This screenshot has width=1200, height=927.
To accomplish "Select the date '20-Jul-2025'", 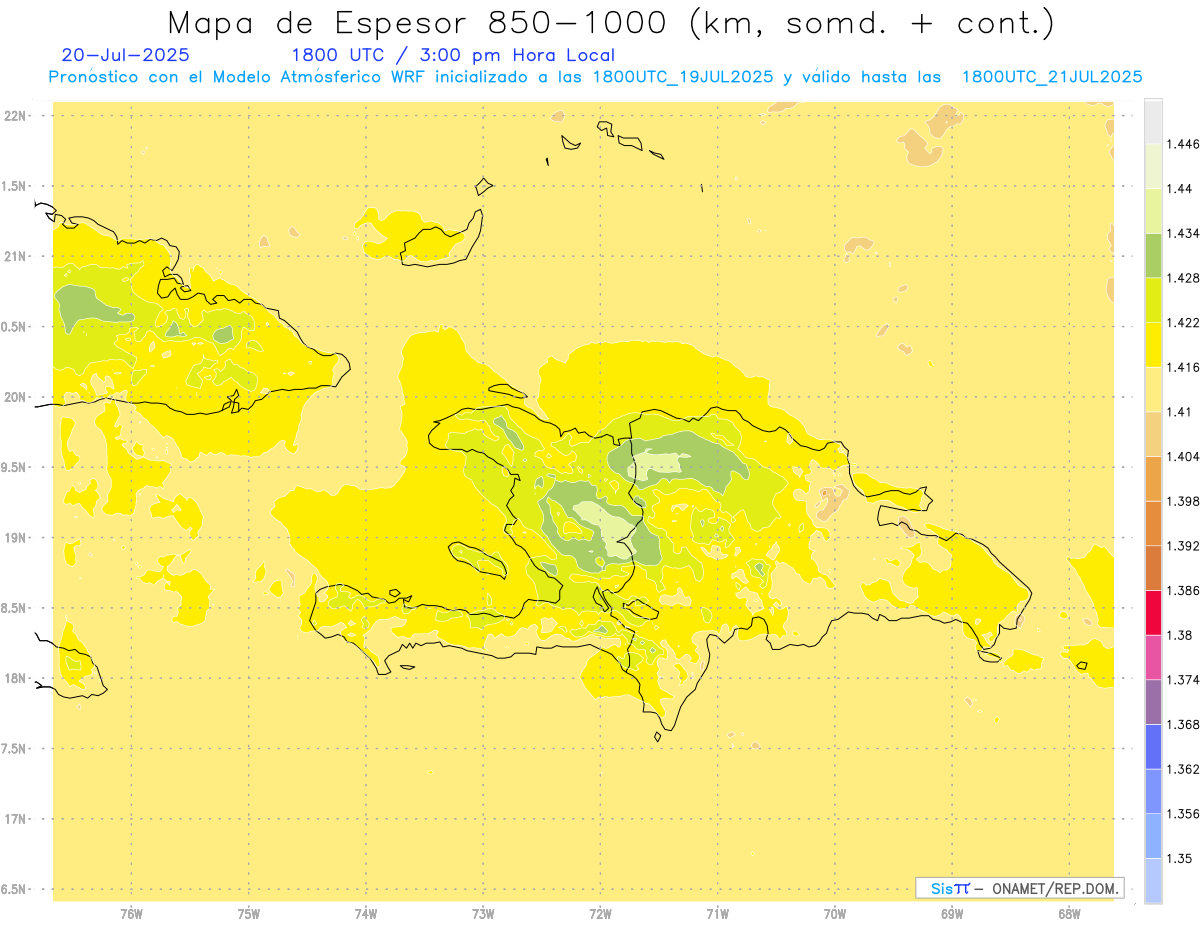I will pos(125,55).
